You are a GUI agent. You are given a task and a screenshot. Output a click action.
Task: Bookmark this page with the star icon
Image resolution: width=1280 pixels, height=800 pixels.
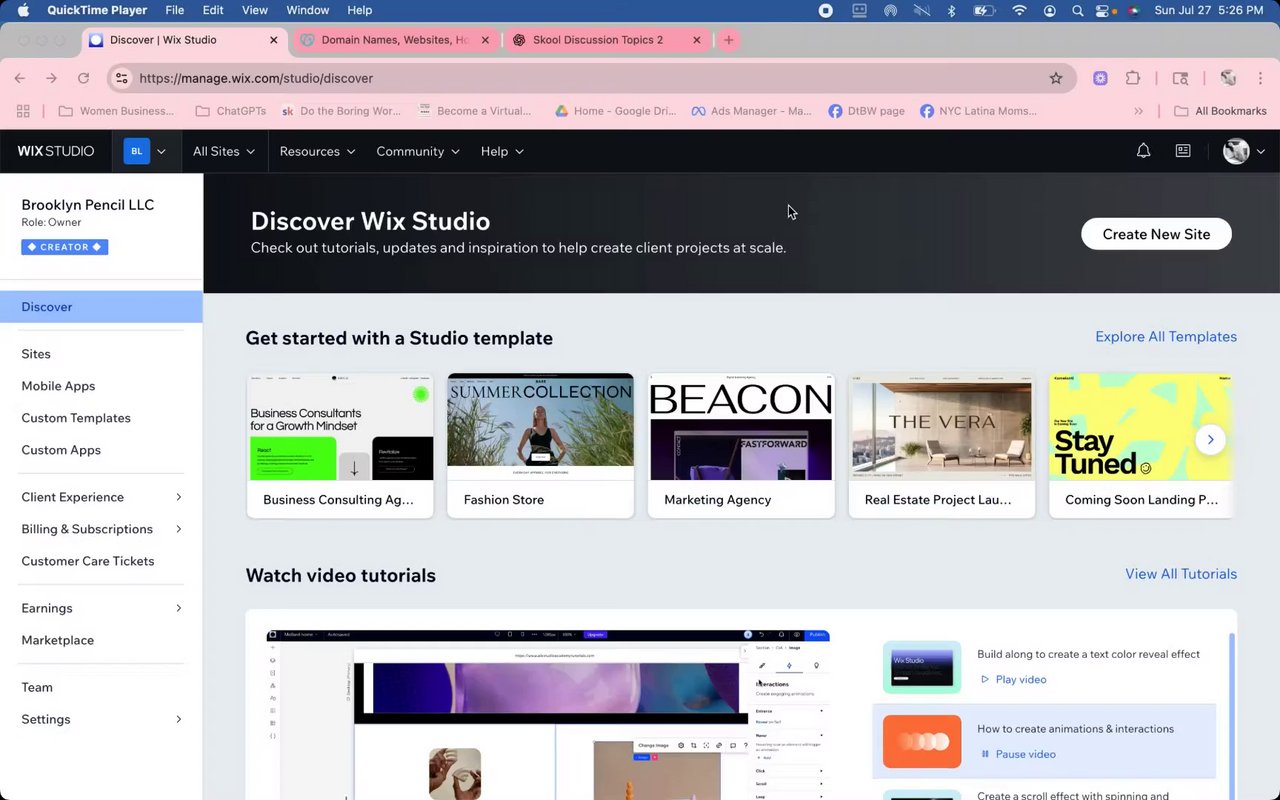coord(1056,78)
